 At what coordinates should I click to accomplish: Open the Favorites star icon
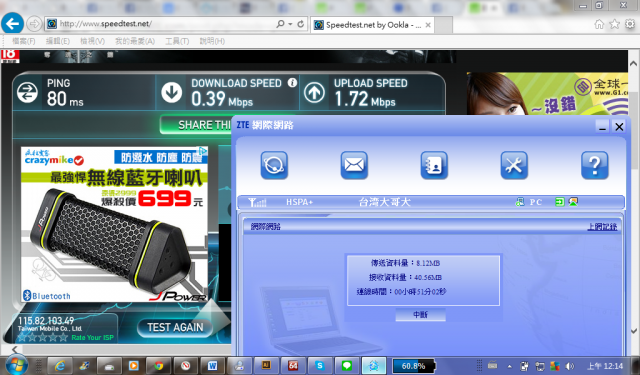(x=614, y=24)
